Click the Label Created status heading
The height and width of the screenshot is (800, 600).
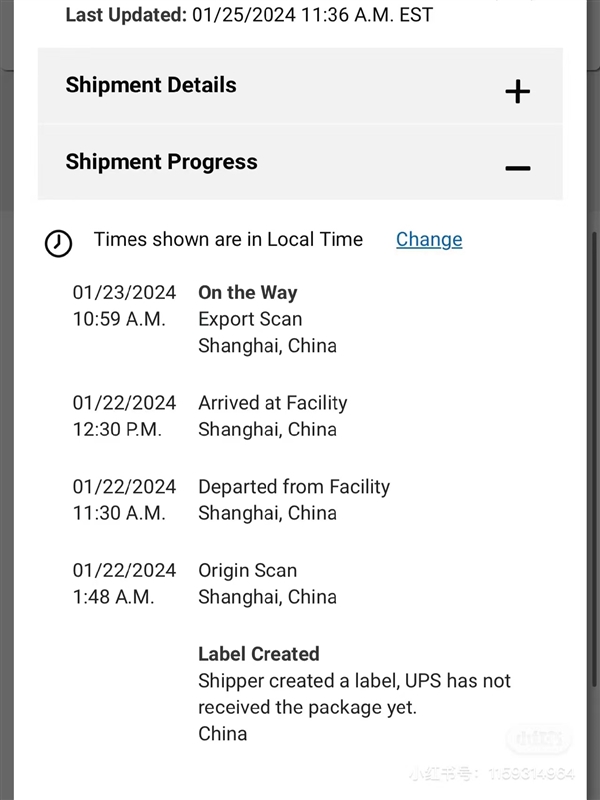[x=258, y=654]
